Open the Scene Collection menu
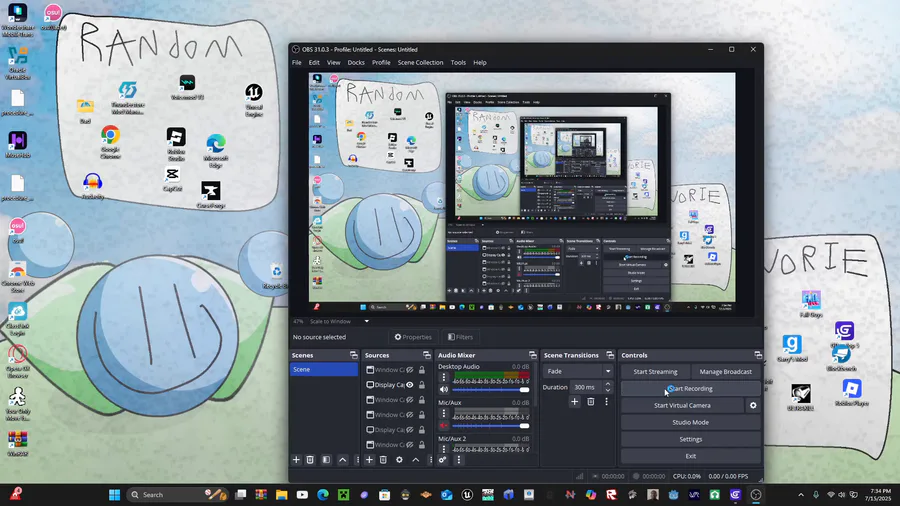Image resolution: width=900 pixels, height=506 pixels. click(420, 63)
